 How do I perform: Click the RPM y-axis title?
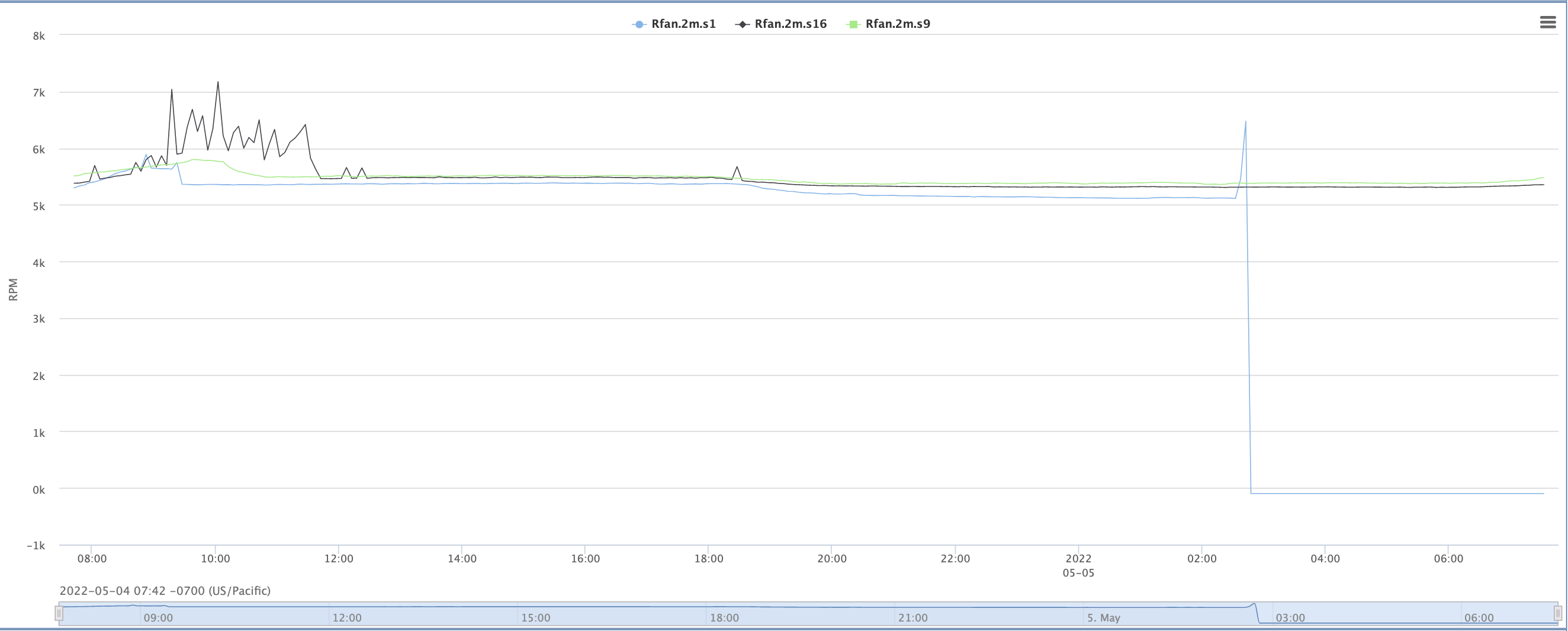(14, 289)
